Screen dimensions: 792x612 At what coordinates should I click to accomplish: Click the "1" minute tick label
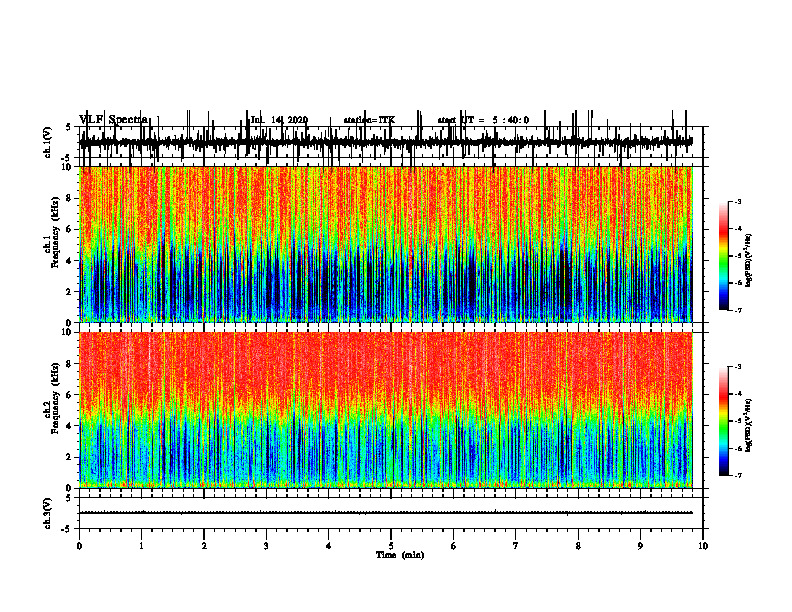click(x=141, y=546)
